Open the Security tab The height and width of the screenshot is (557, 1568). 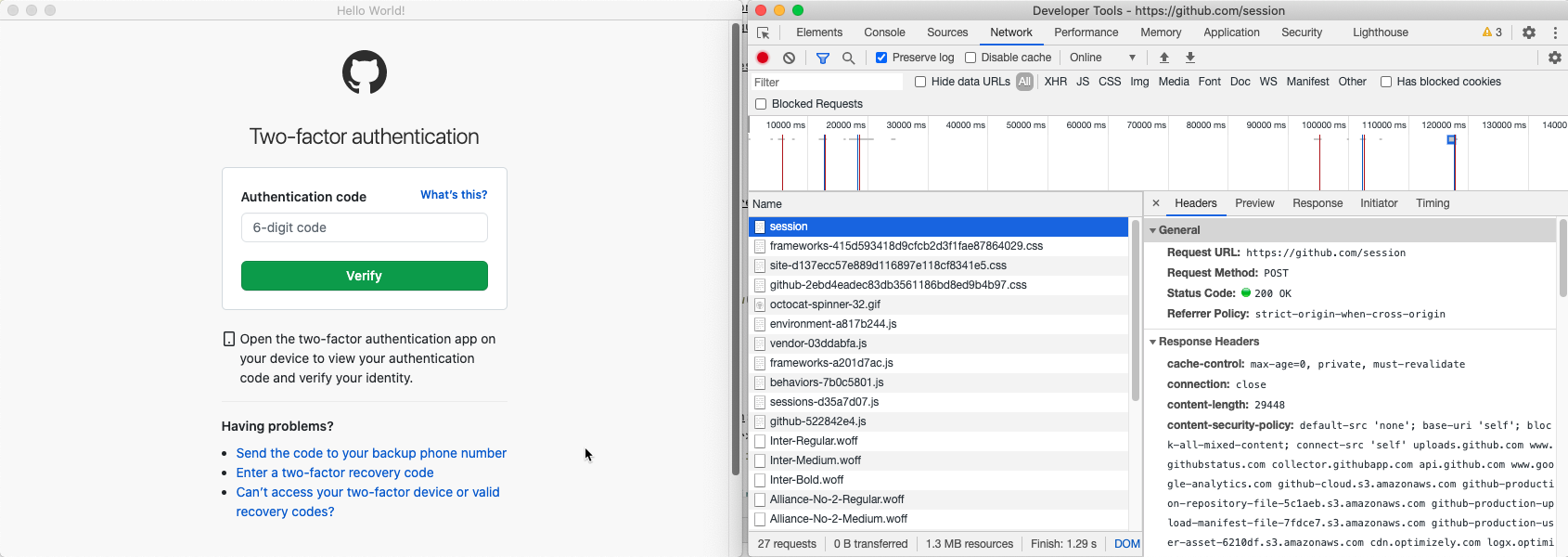(1302, 32)
